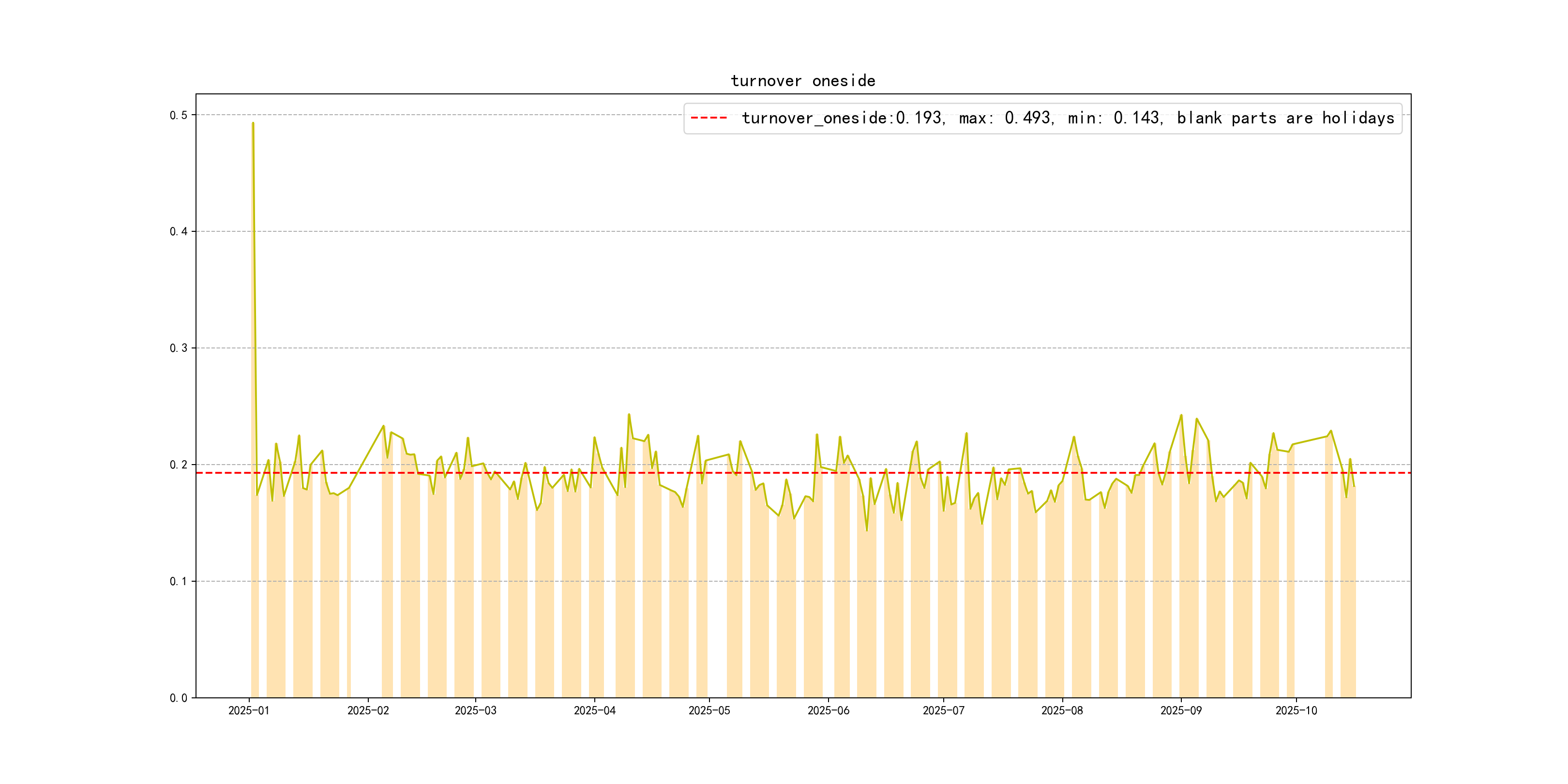The height and width of the screenshot is (784, 1568).
Task: Click the 2025-05 x-axis label
Action: tap(709, 710)
